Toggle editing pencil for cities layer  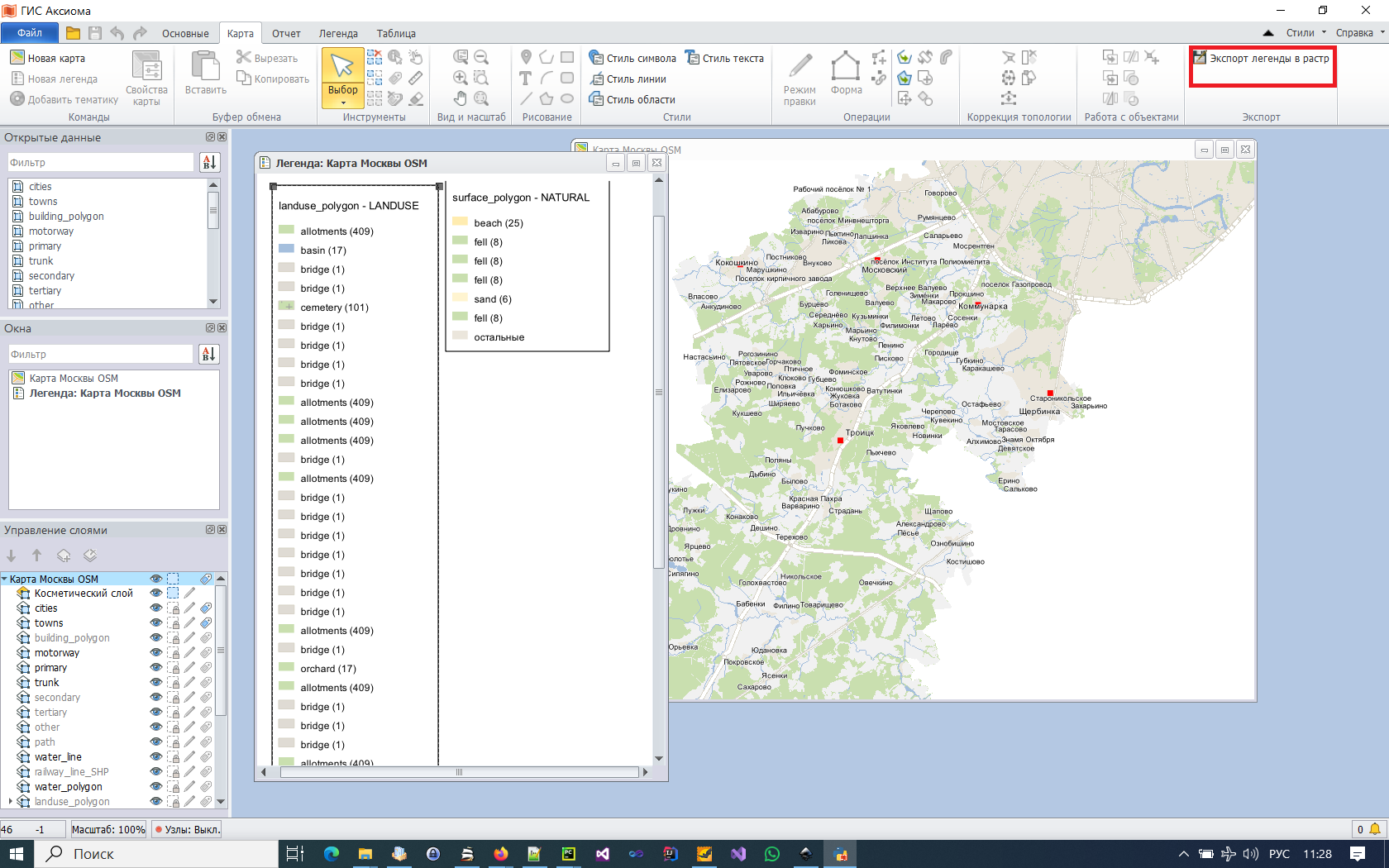[190, 608]
